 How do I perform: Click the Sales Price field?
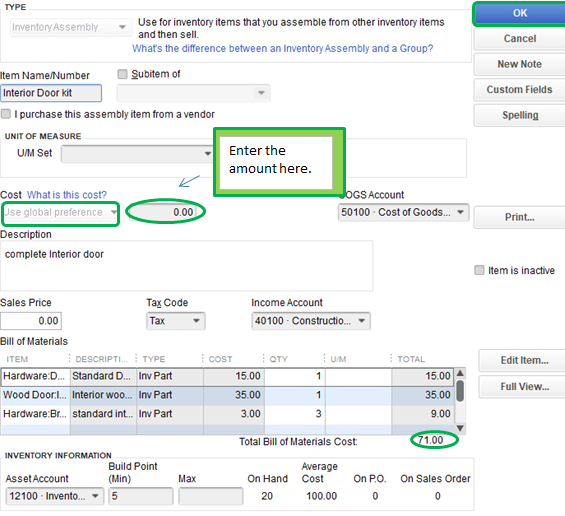[x=31, y=321]
